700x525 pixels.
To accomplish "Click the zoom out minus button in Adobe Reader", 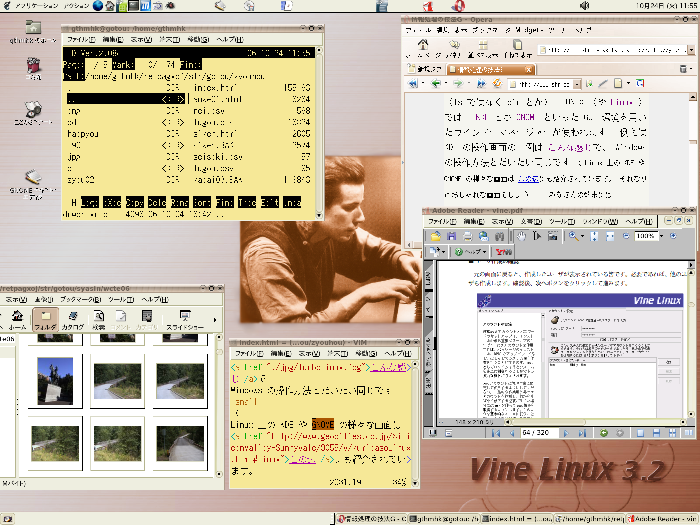I will pos(626,236).
